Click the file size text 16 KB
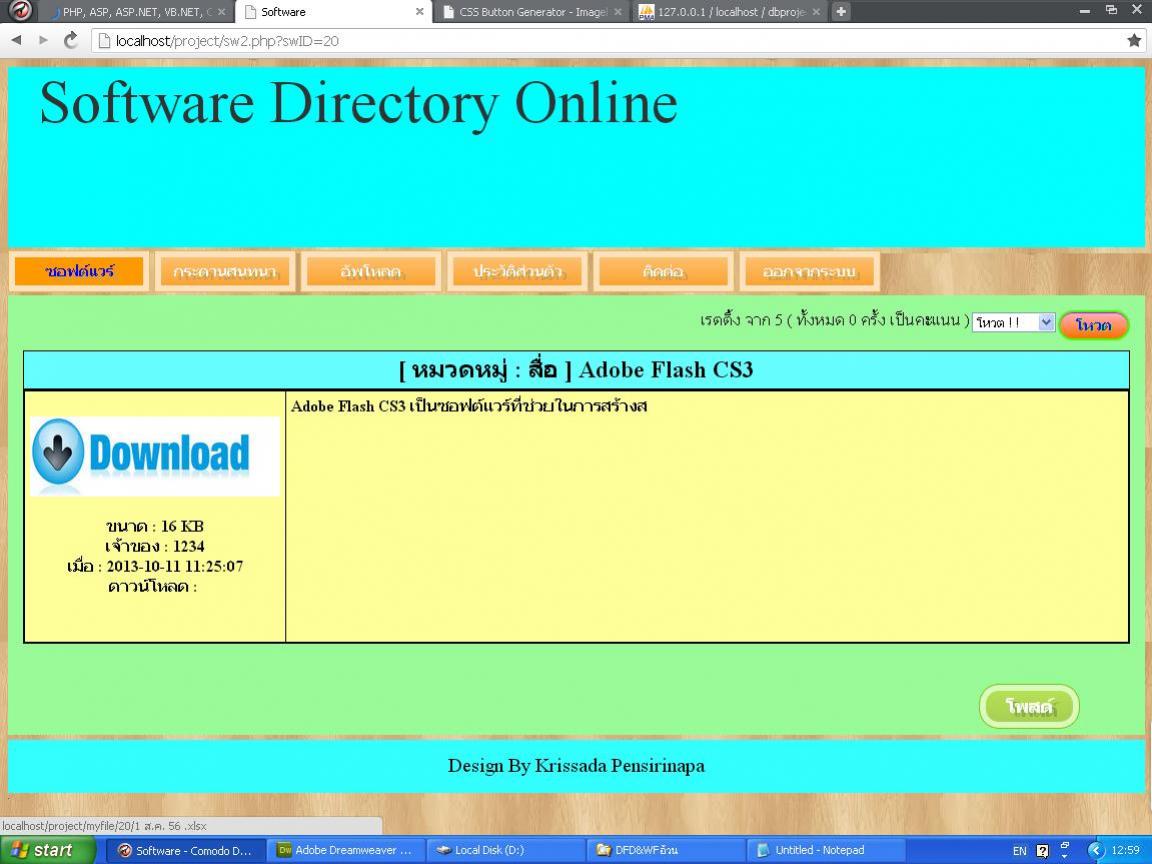 click(182, 526)
